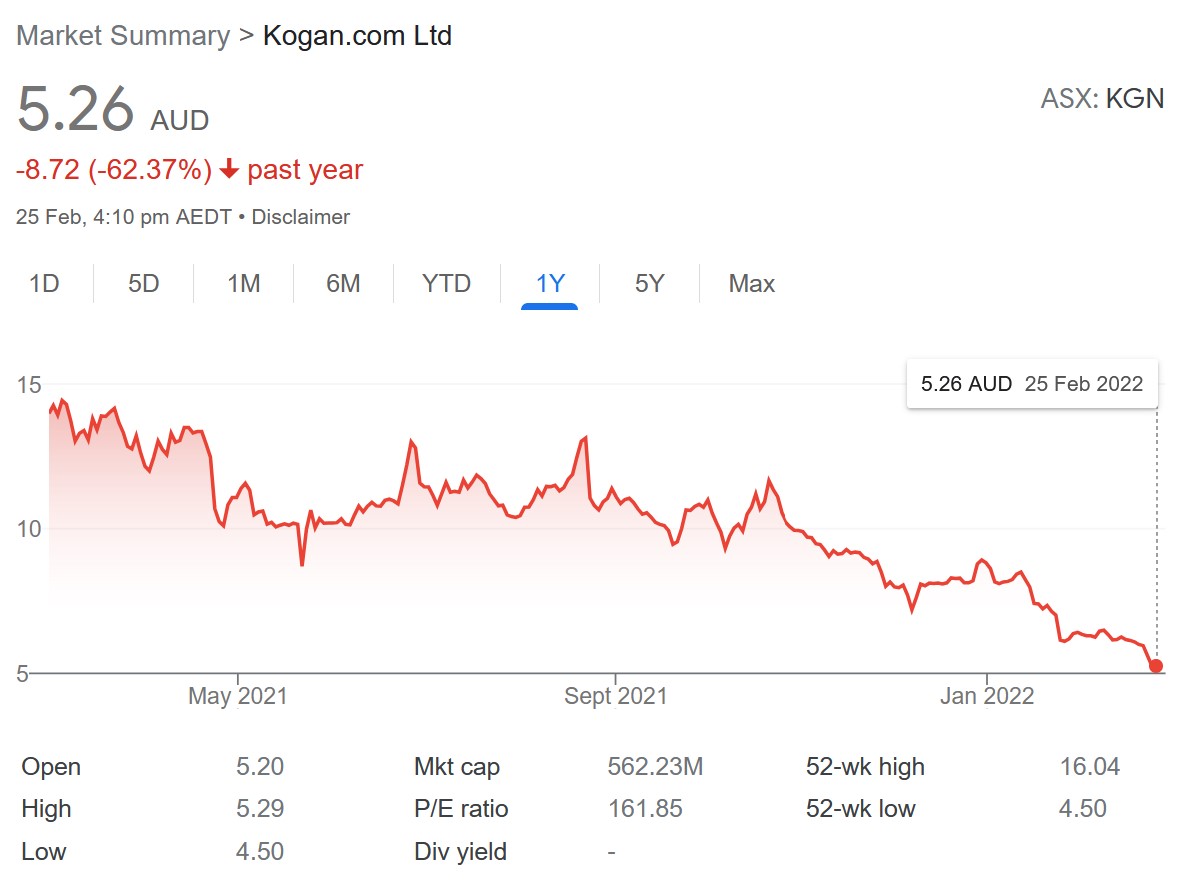
Task: Click the red endpoint dot on chart
Action: [x=1156, y=666]
